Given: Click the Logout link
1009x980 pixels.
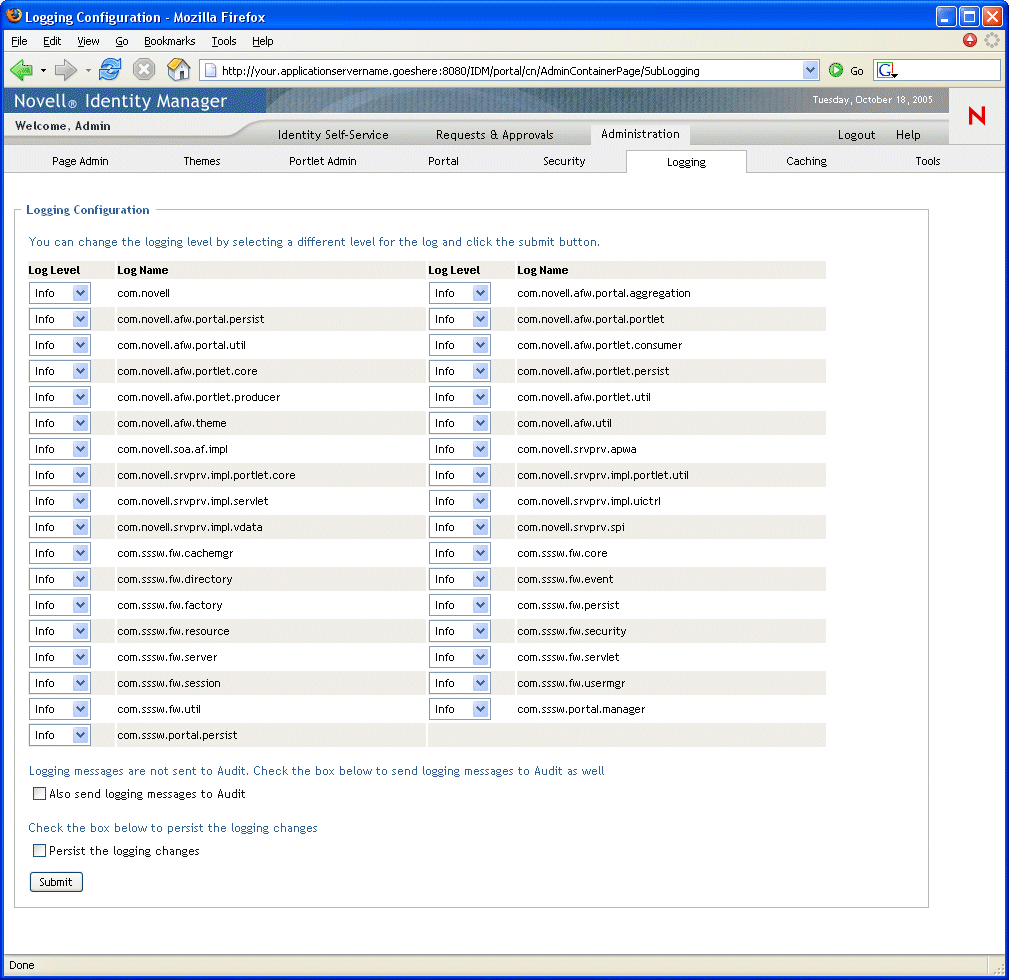Looking at the screenshot, I should [856, 134].
